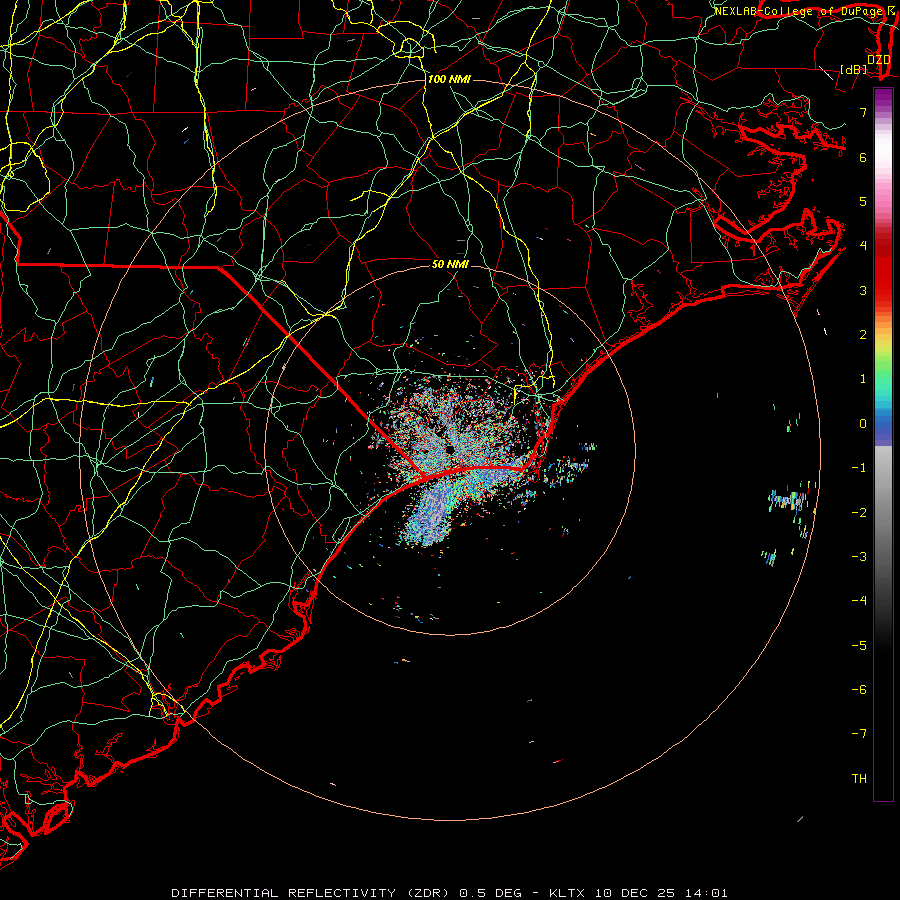
Task: Click the positive 1 value on the dB scale
Action: click(863, 379)
